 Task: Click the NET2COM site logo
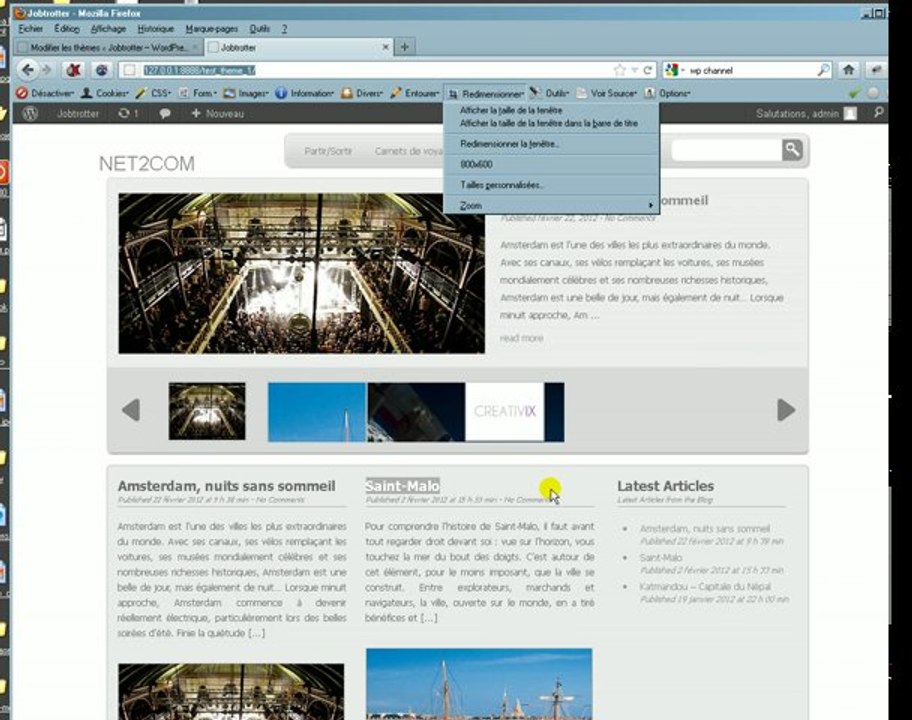coord(147,163)
